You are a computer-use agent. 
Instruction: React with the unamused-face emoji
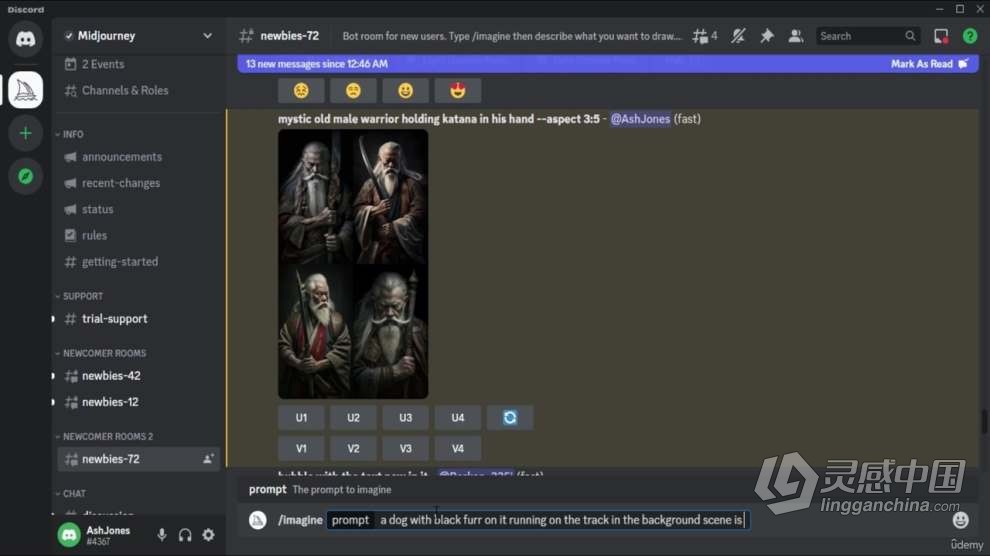click(x=353, y=91)
